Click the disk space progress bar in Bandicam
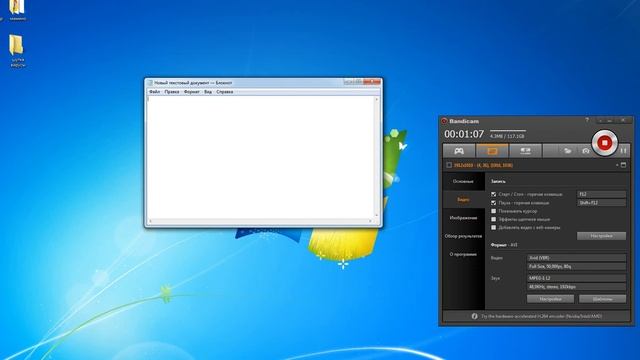This screenshot has height=360, width=640. coord(508,131)
